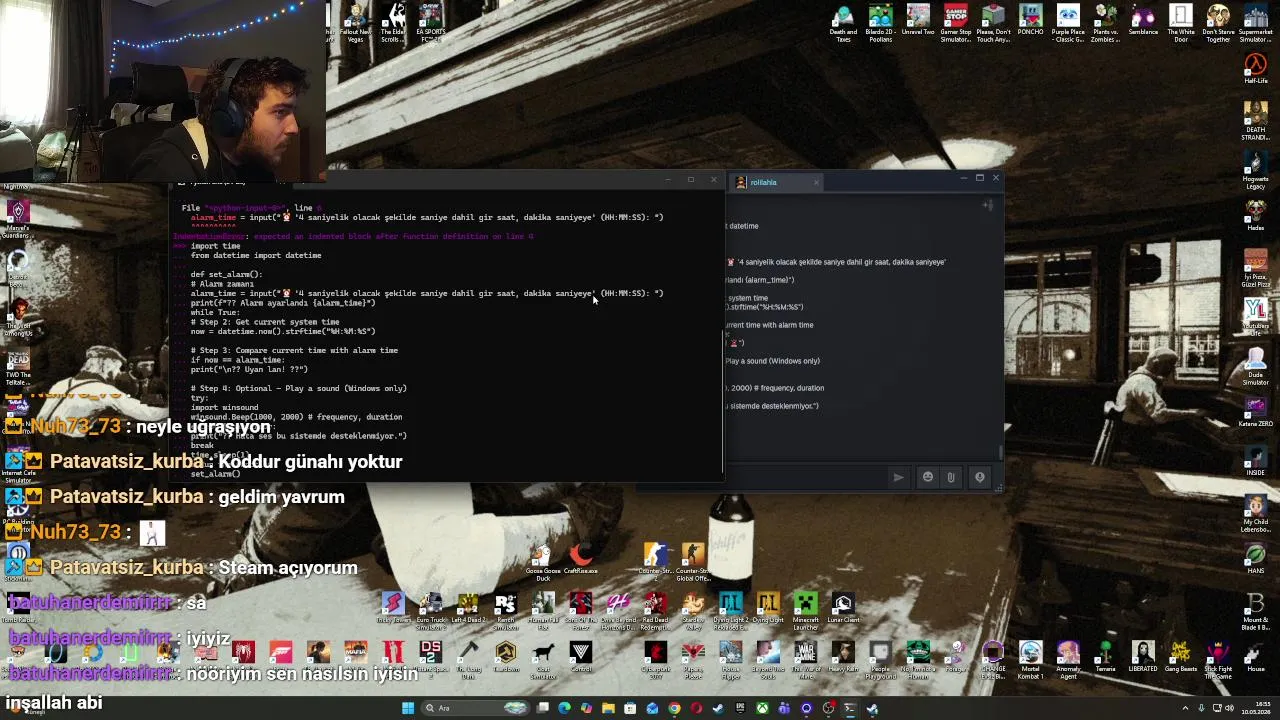Viewport: 1280px width, 720px height.
Task: Send message button in Steam chat
Action: click(x=898, y=477)
